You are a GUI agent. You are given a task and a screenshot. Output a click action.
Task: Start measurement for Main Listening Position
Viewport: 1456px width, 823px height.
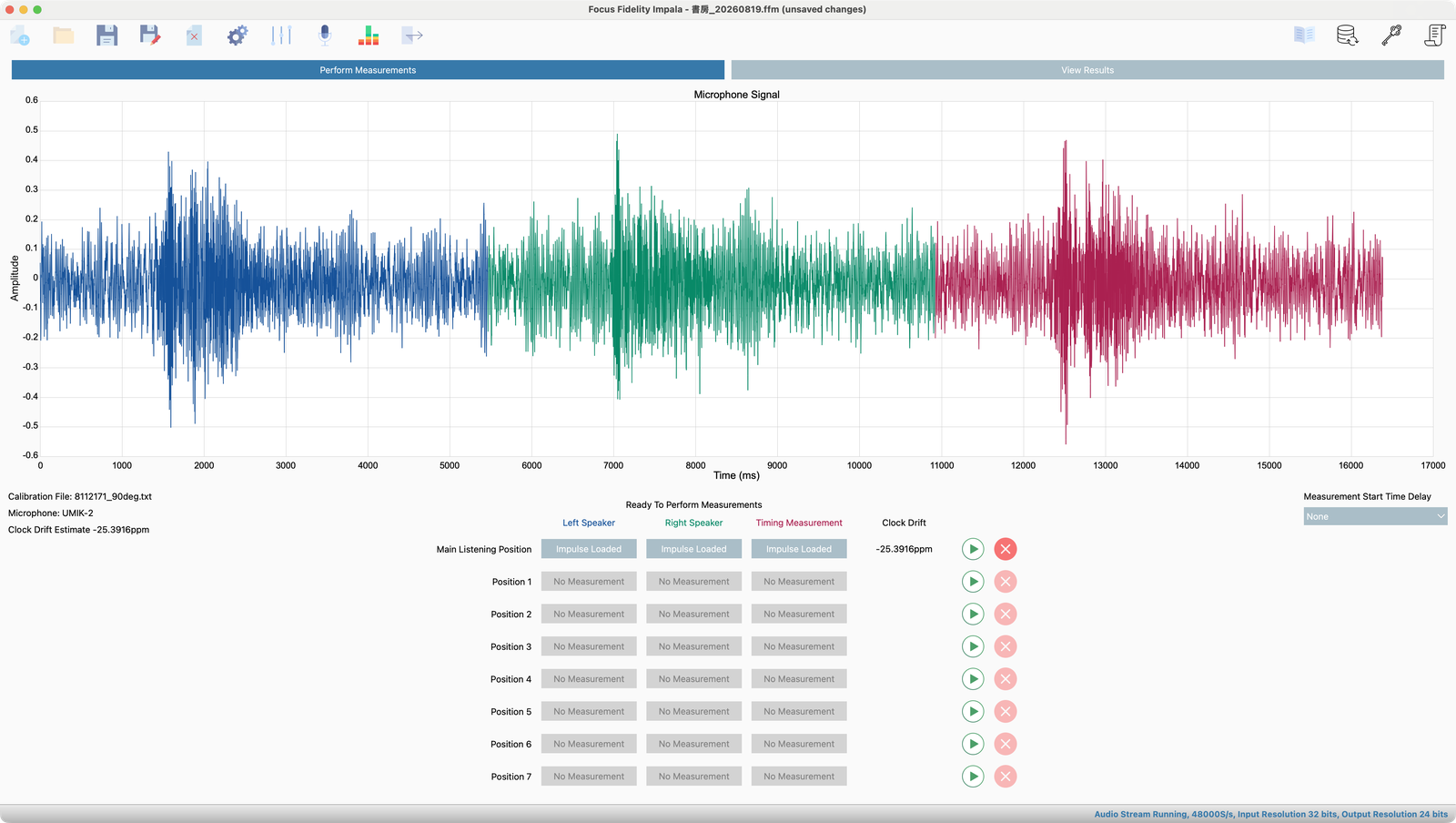coord(973,549)
